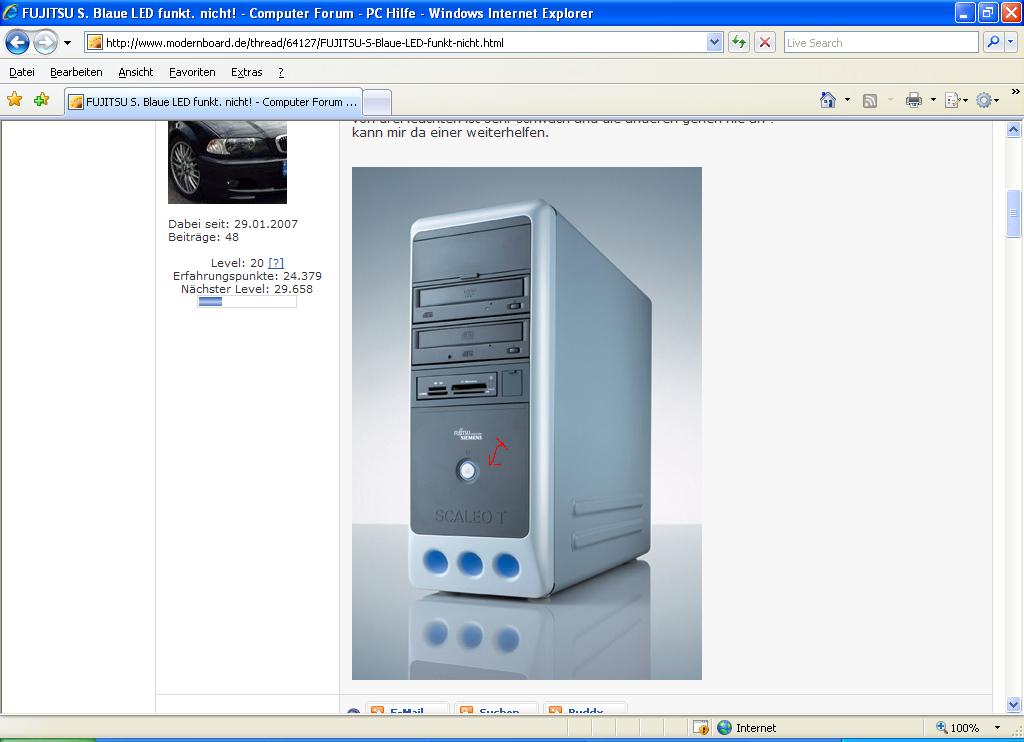Click the Home icon in the command bar

(x=827, y=100)
